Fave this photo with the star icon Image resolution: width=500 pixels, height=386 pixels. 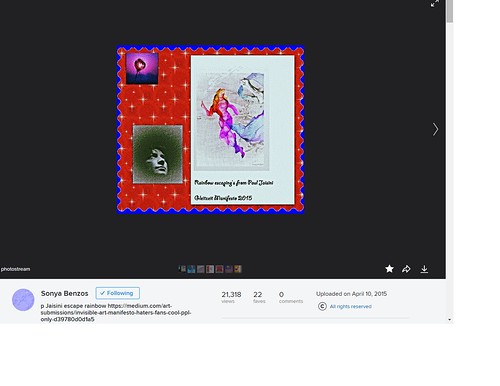389,269
